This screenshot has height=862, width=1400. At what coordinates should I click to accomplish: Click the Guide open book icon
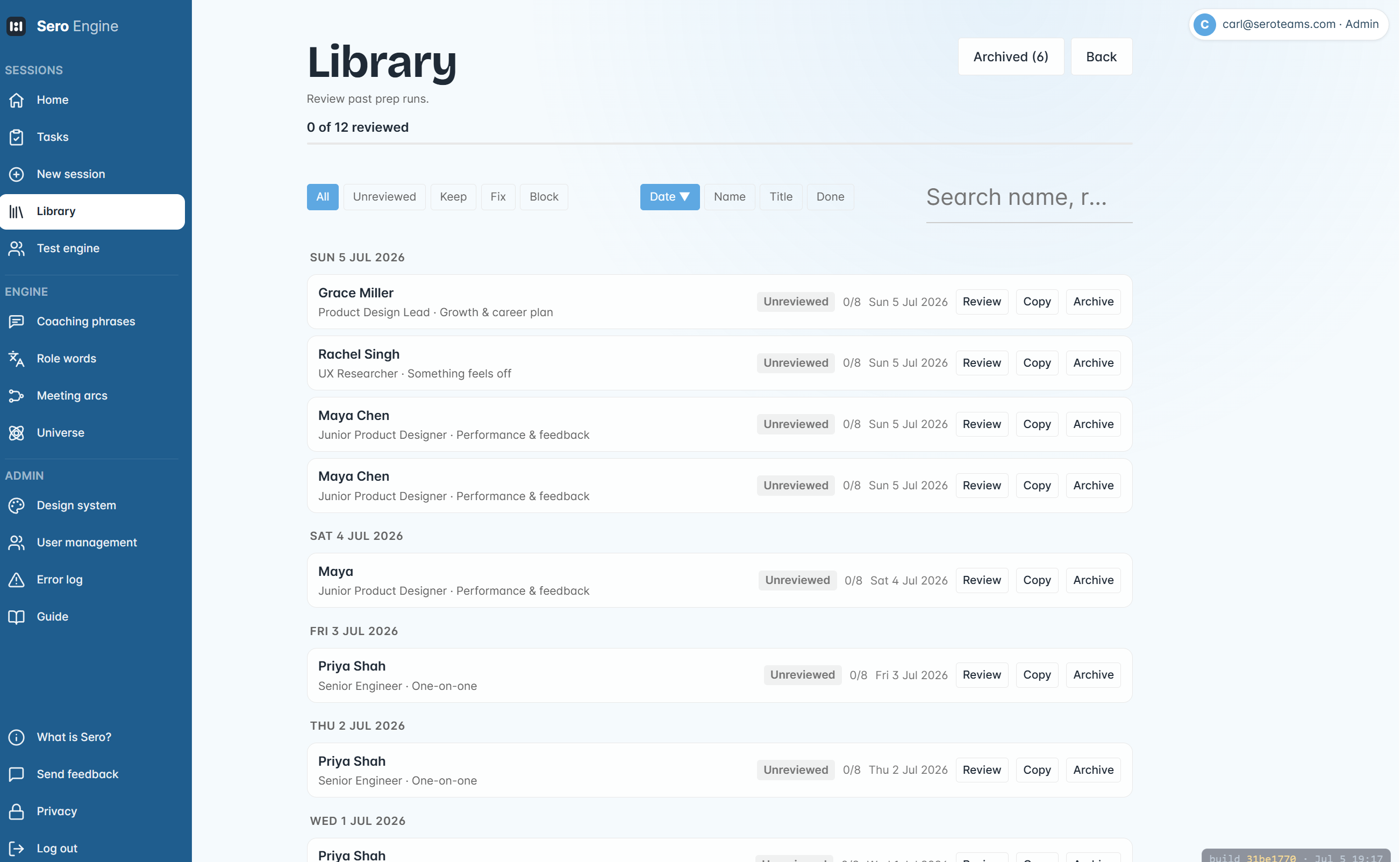click(17, 616)
